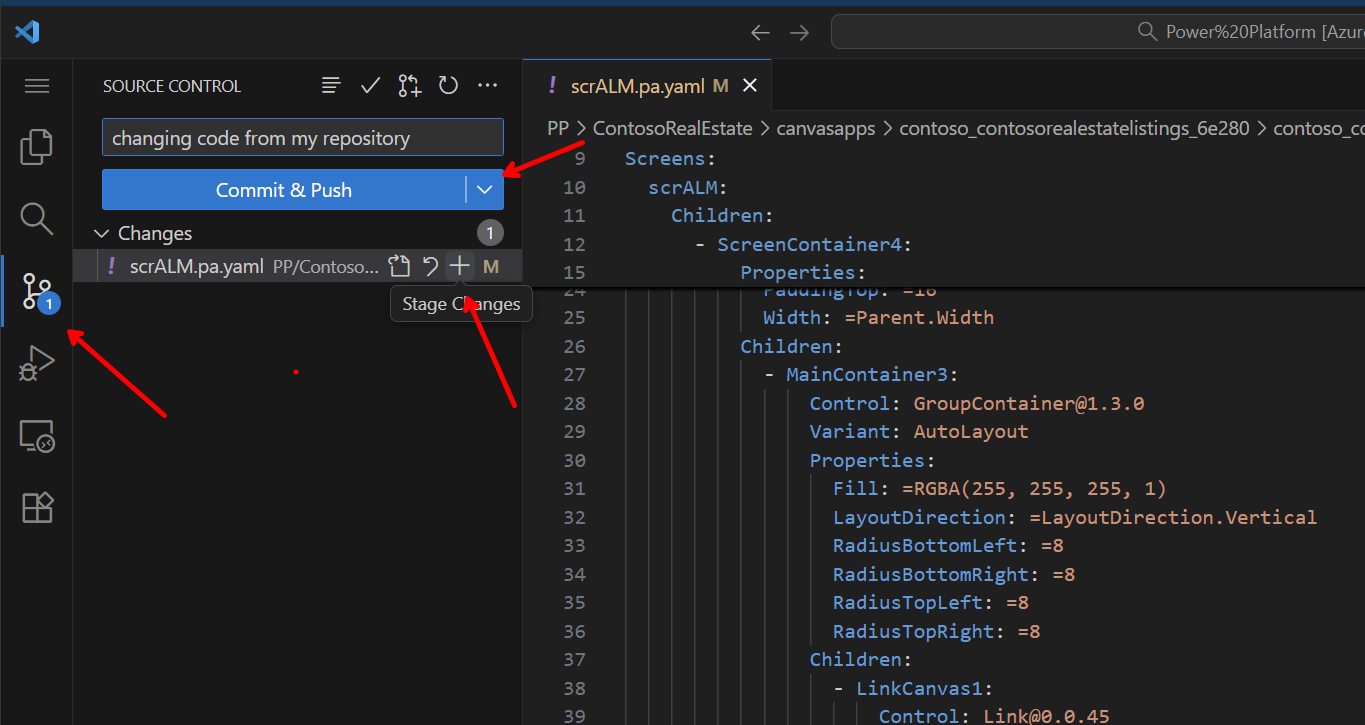Open canvasapps in the breadcrumb path
The width and height of the screenshot is (1365, 725).
pyautogui.click(x=826, y=128)
